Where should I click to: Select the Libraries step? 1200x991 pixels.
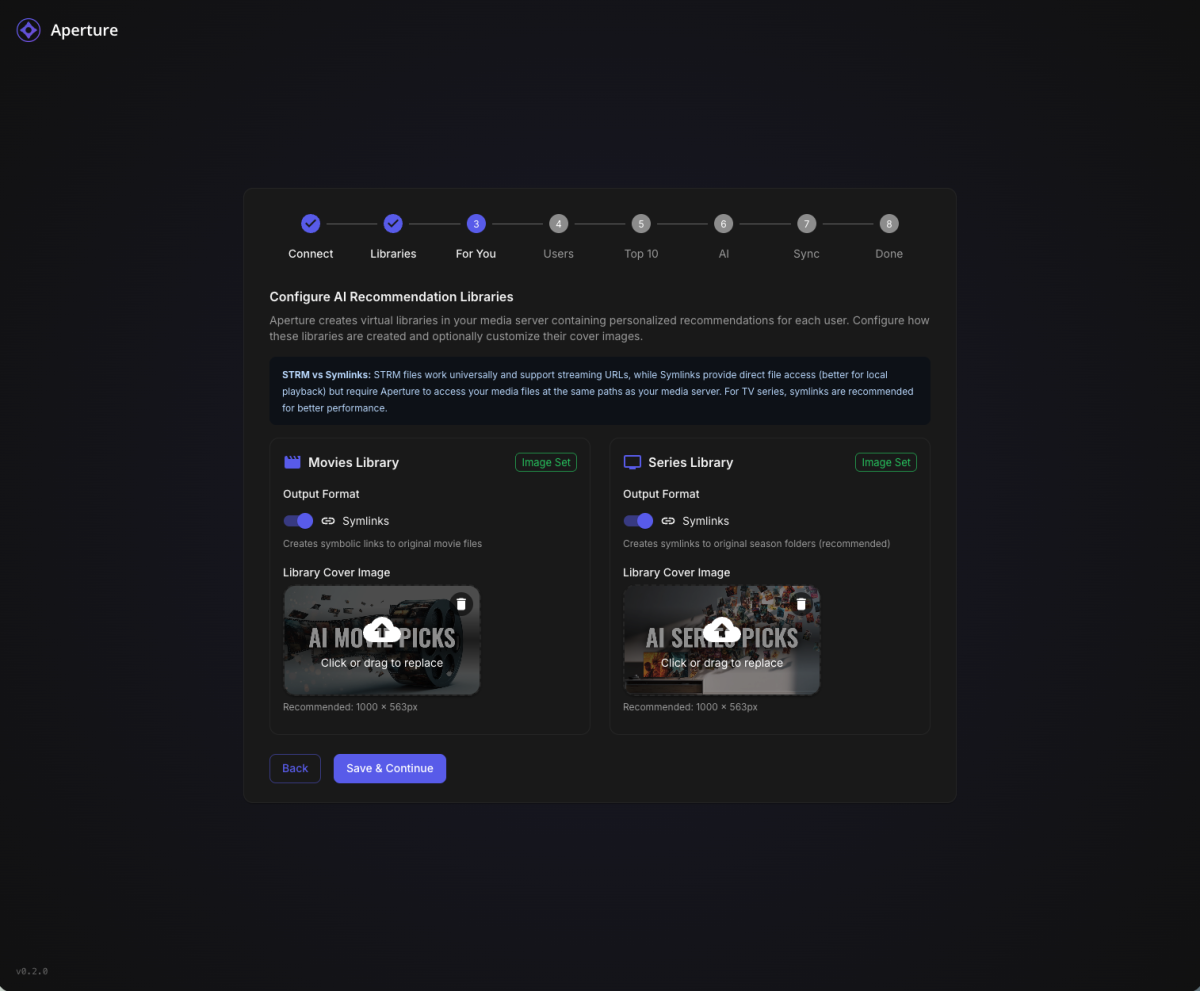point(393,223)
